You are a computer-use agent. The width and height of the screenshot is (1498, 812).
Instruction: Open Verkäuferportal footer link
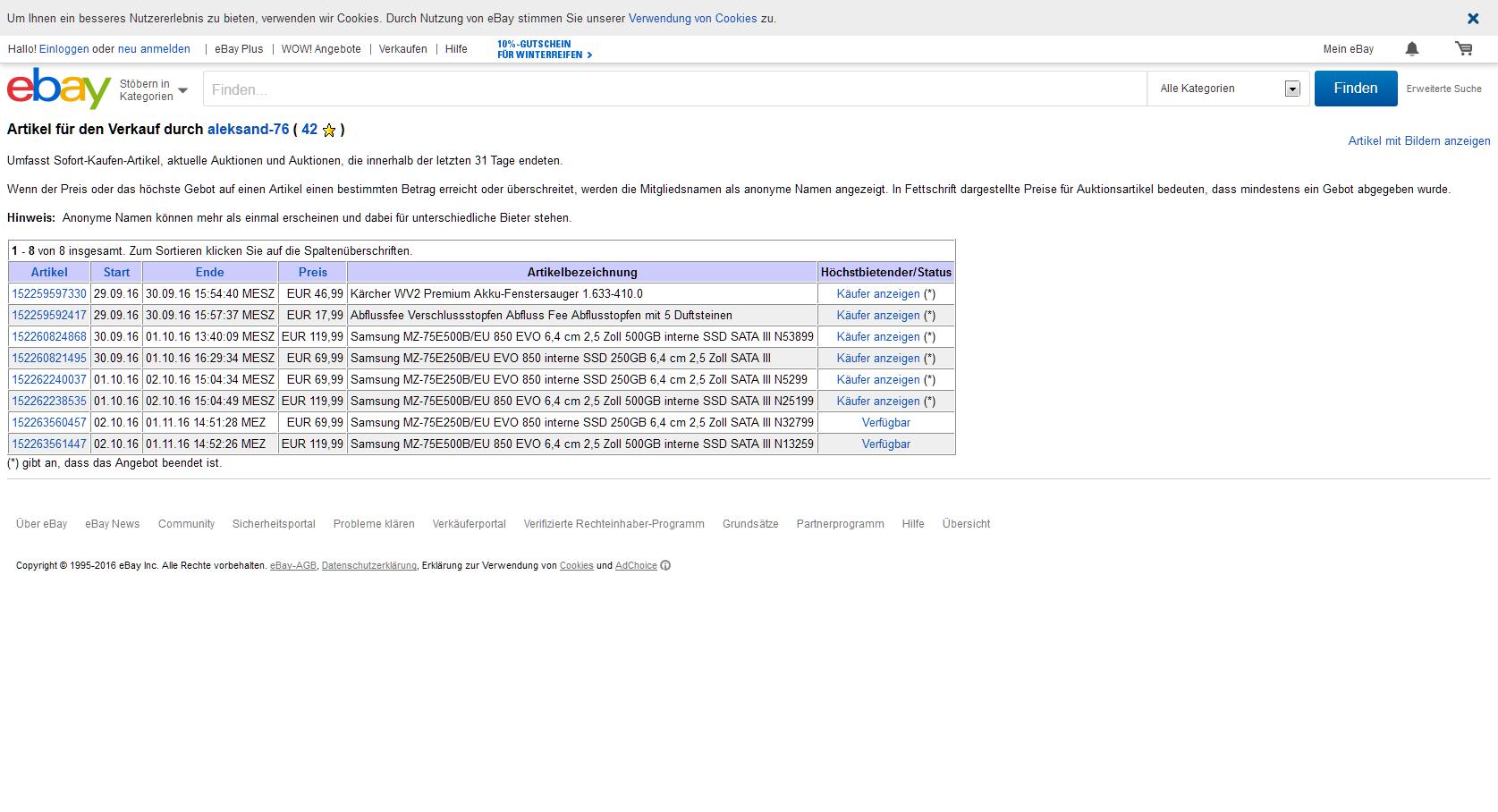(x=470, y=524)
